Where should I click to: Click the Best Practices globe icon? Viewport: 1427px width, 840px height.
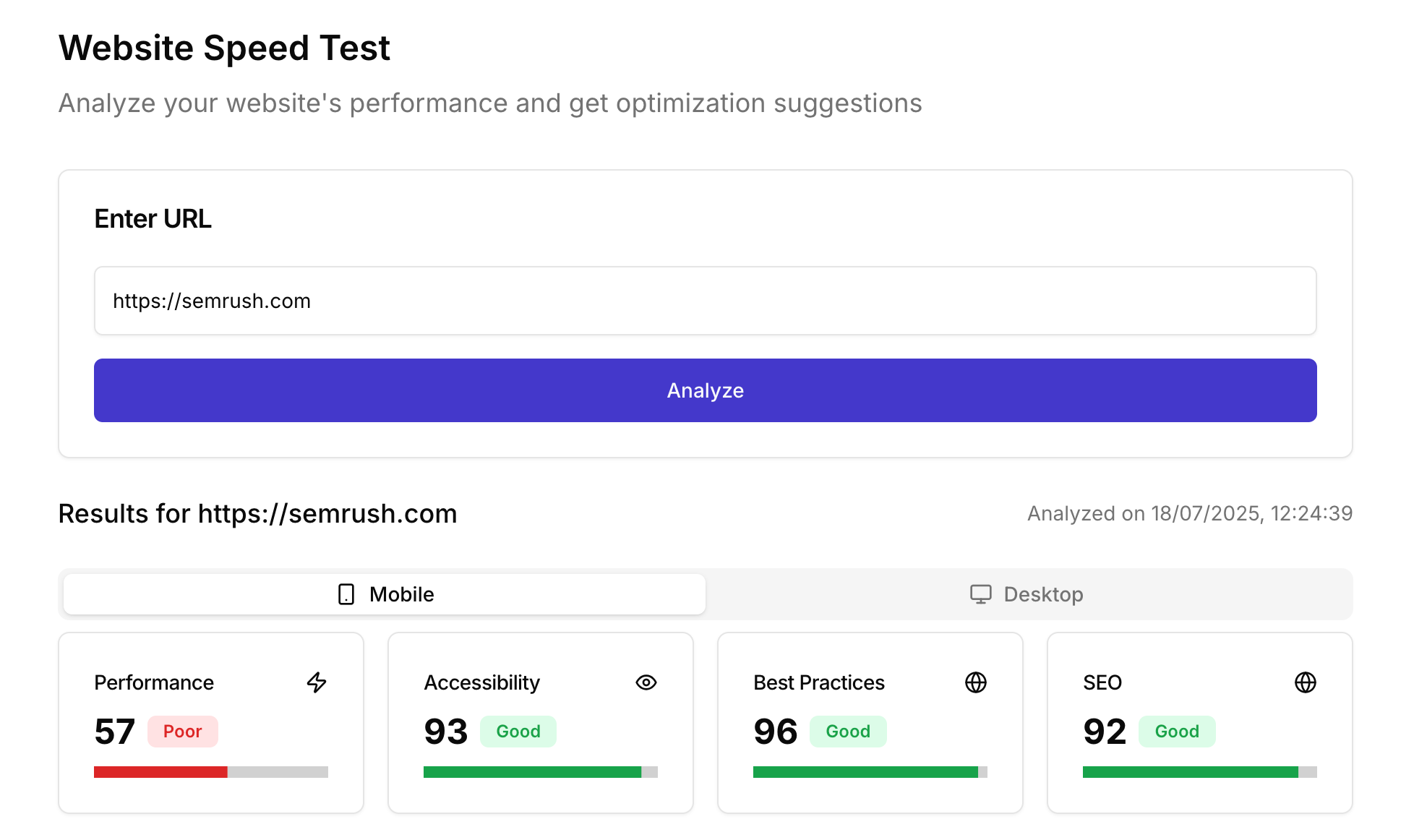(976, 682)
